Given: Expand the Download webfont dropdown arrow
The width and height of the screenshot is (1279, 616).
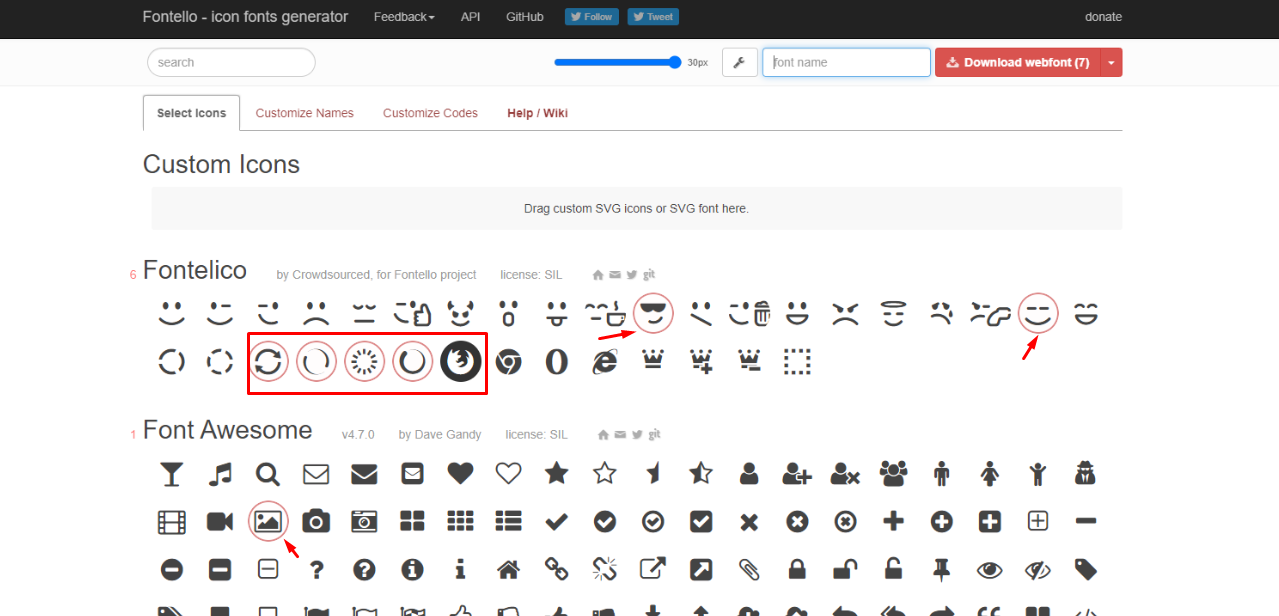Looking at the screenshot, I should (1111, 62).
